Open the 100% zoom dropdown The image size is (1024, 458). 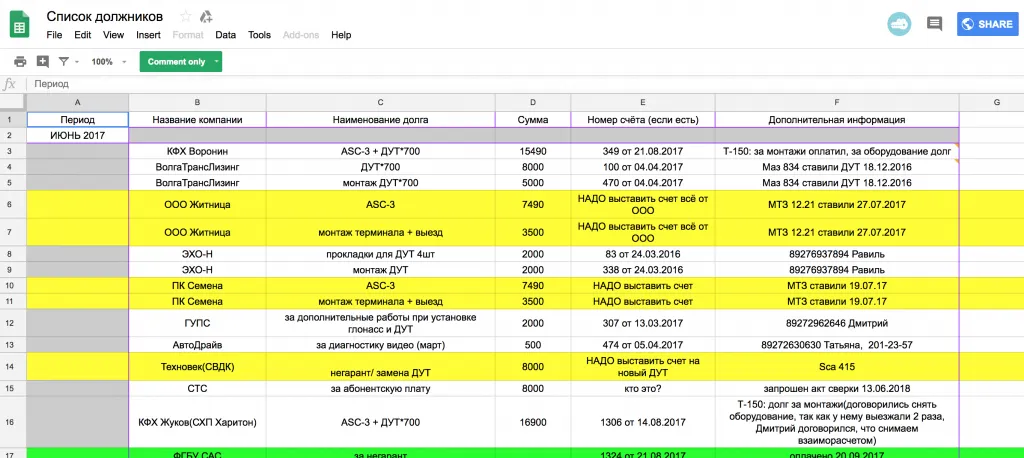click(x=108, y=61)
